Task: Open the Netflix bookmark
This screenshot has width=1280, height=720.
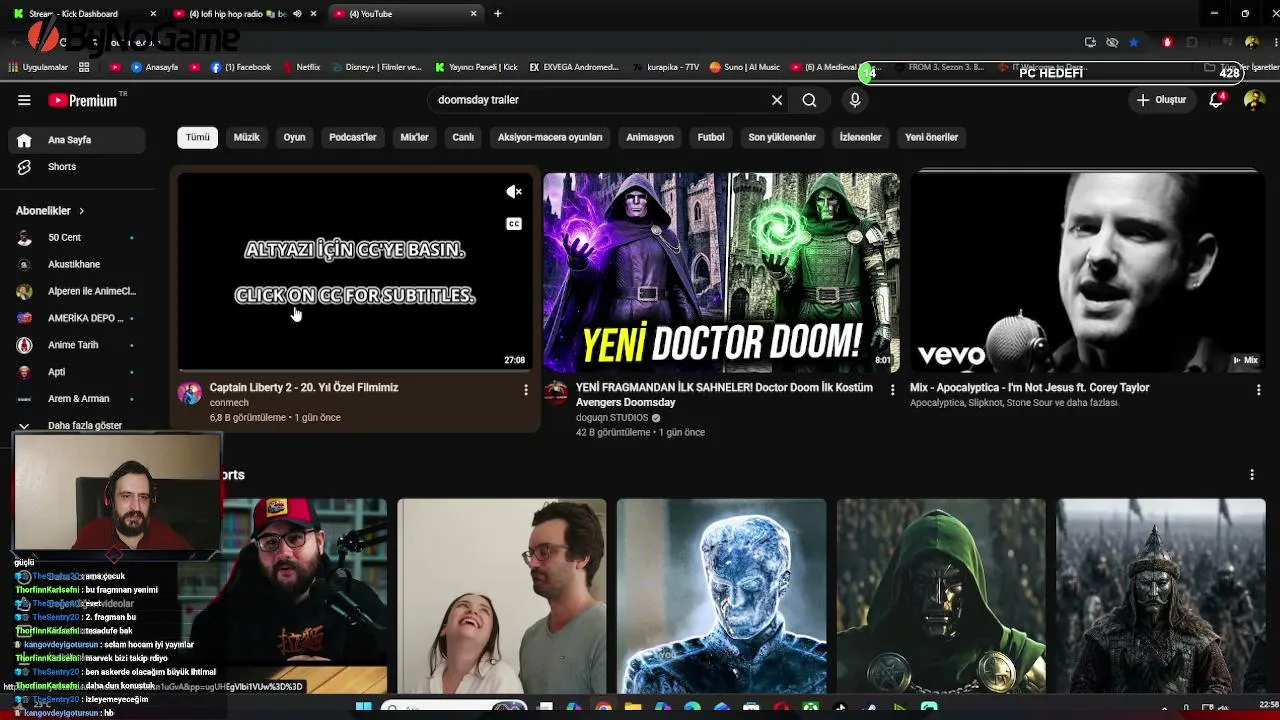Action: click(302, 67)
